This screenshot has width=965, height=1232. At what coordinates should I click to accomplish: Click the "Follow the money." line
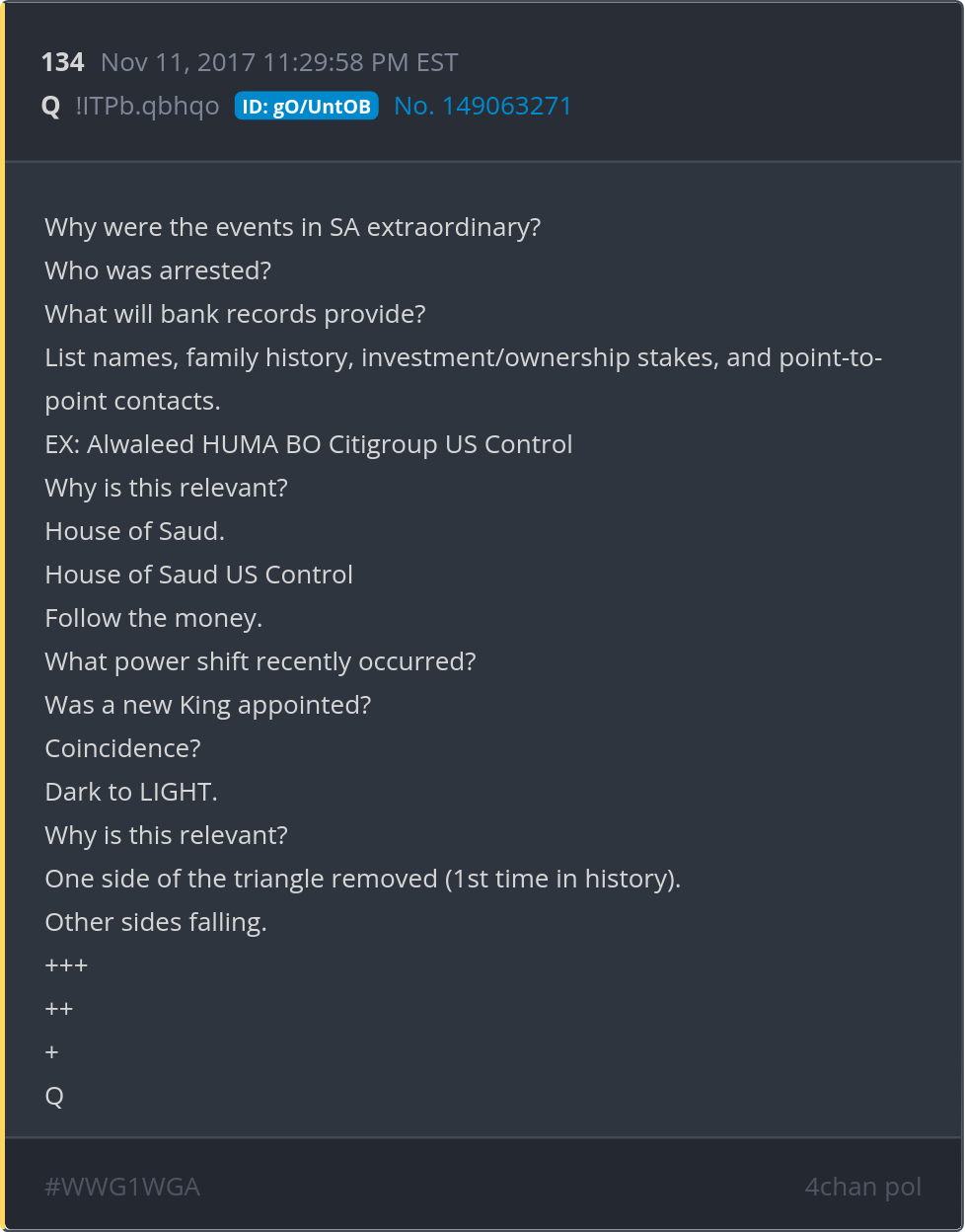click(153, 618)
